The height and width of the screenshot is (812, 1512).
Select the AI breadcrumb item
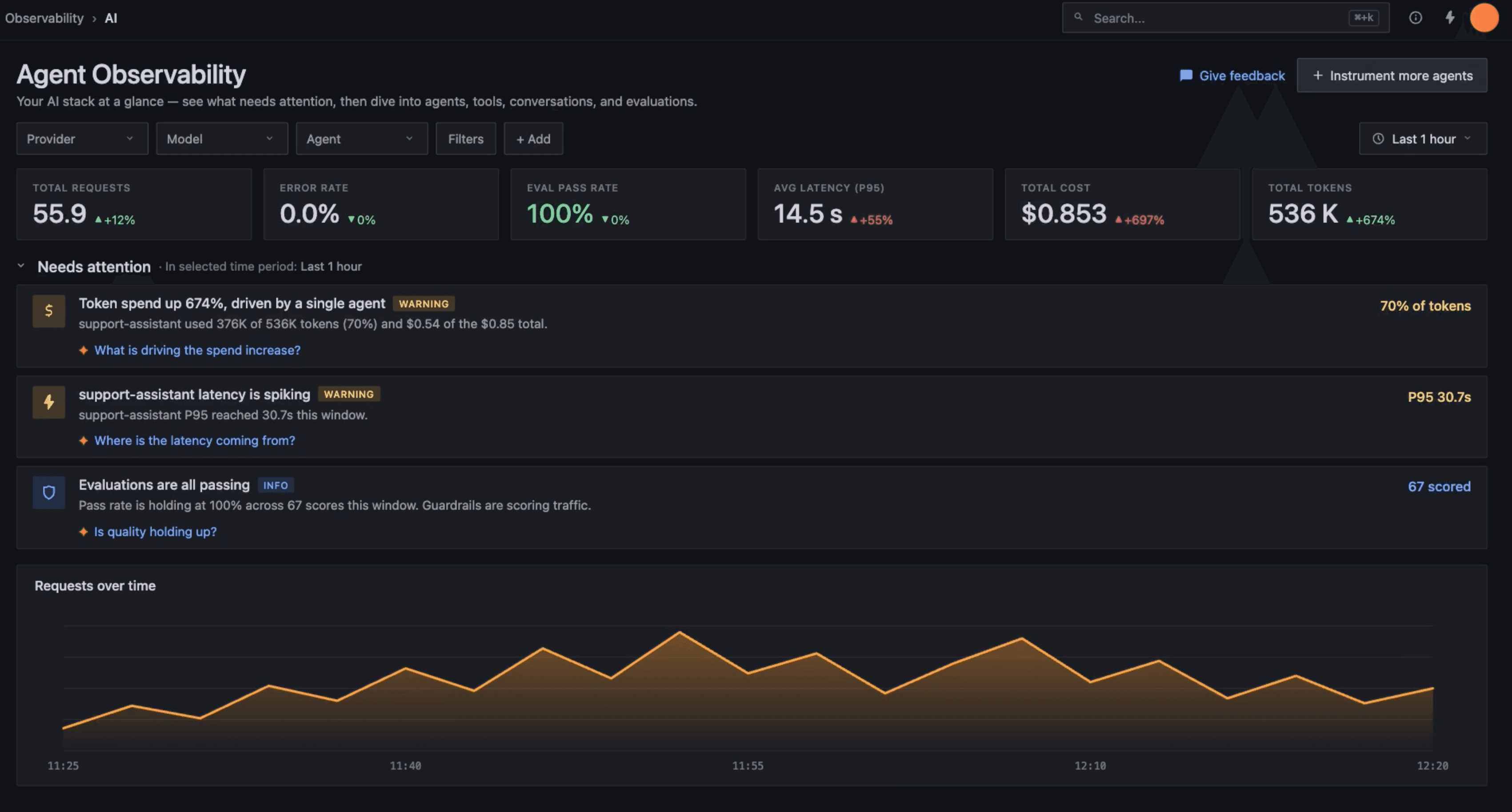[x=111, y=18]
